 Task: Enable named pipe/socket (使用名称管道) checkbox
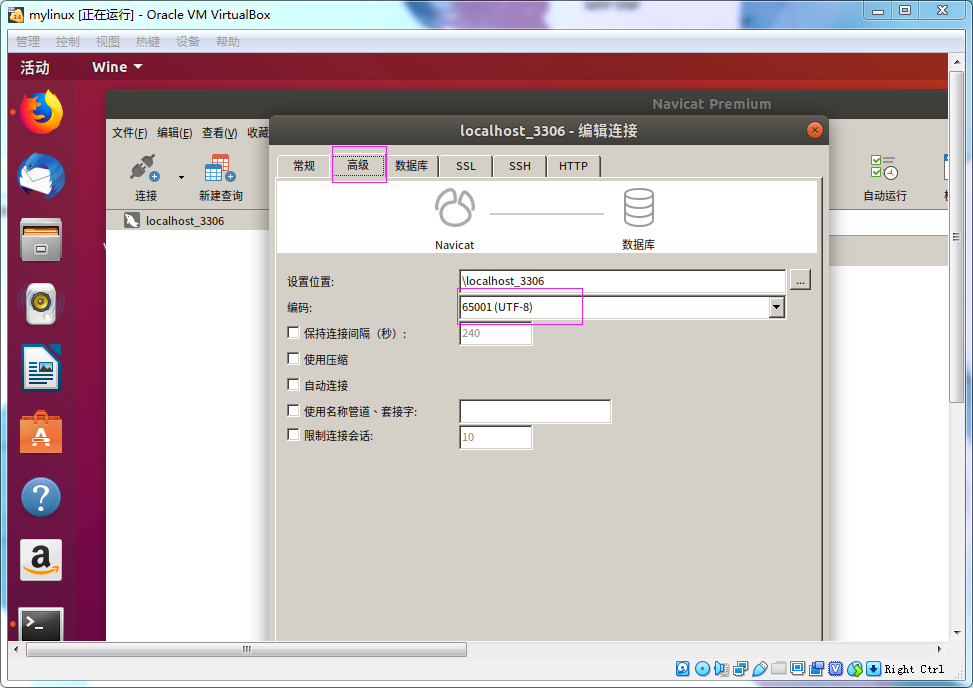click(x=294, y=410)
